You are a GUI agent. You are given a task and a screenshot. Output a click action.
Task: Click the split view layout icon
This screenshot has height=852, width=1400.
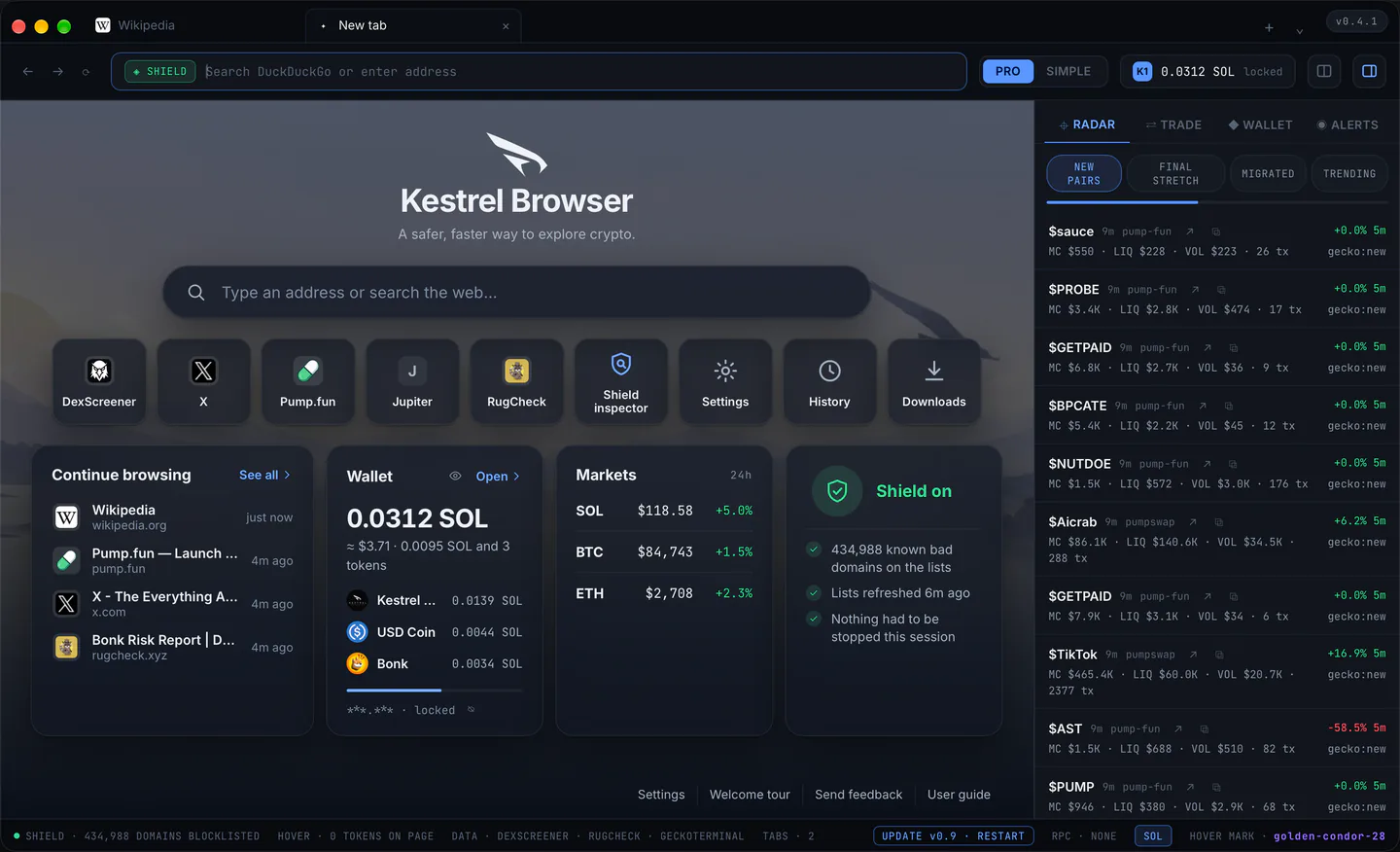pyautogui.click(x=1324, y=71)
